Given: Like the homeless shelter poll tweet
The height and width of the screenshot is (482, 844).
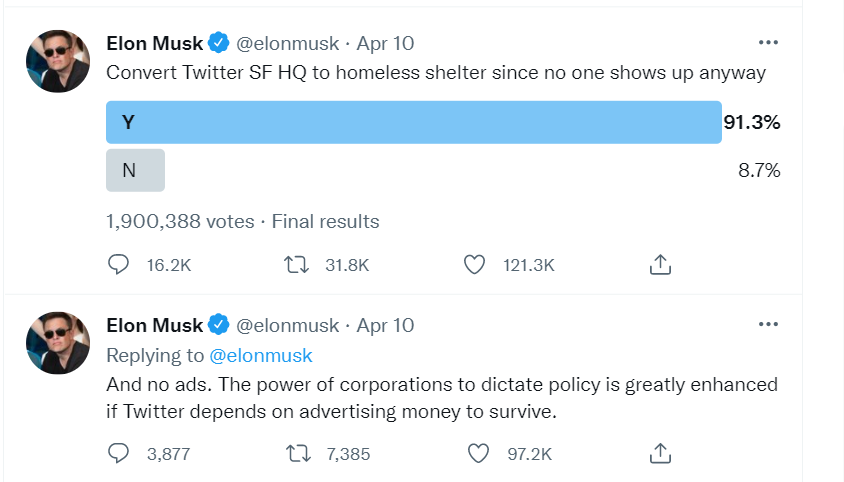Looking at the screenshot, I should click(x=475, y=264).
